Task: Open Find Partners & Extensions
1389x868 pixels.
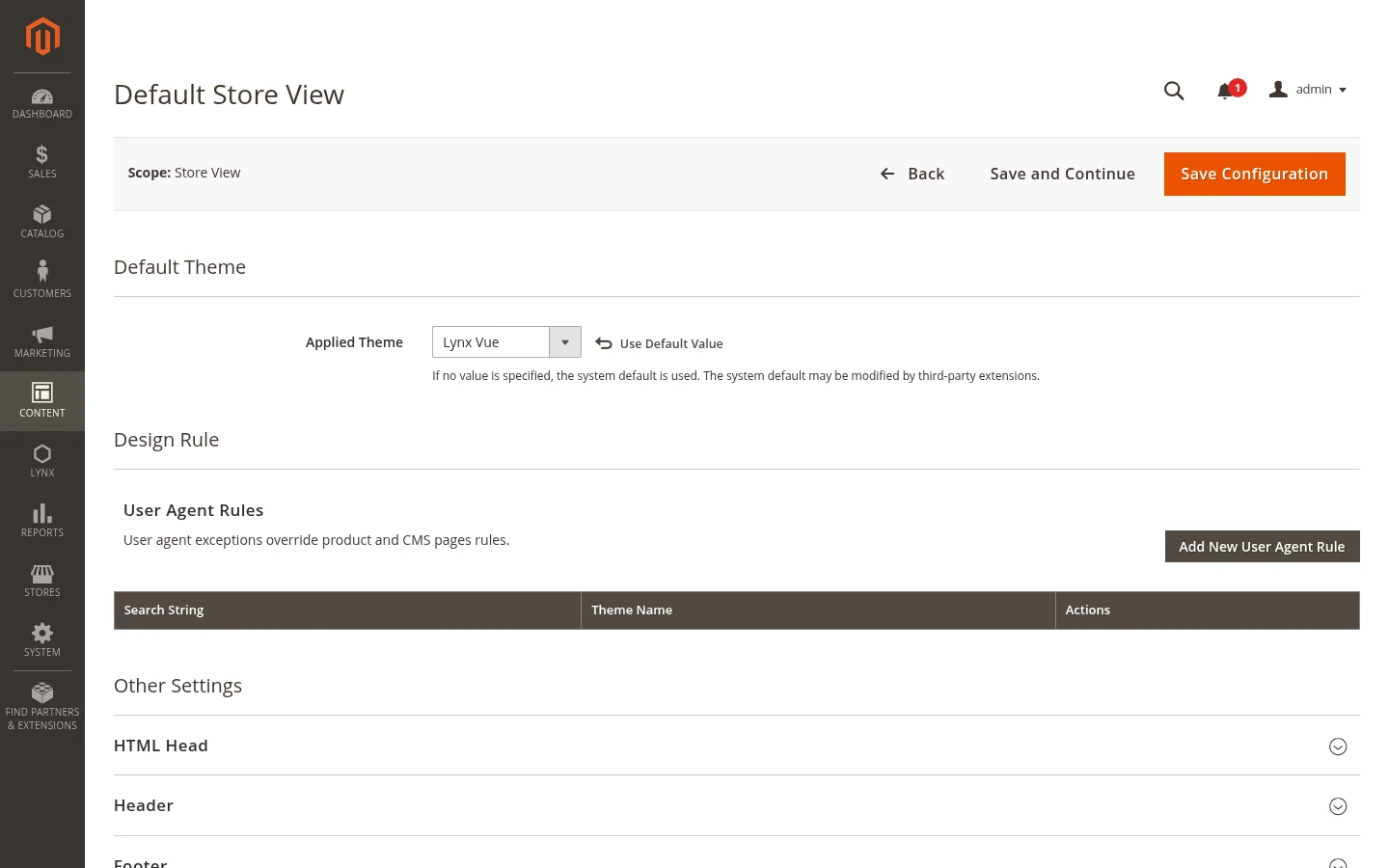Action: tap(42, 707)
